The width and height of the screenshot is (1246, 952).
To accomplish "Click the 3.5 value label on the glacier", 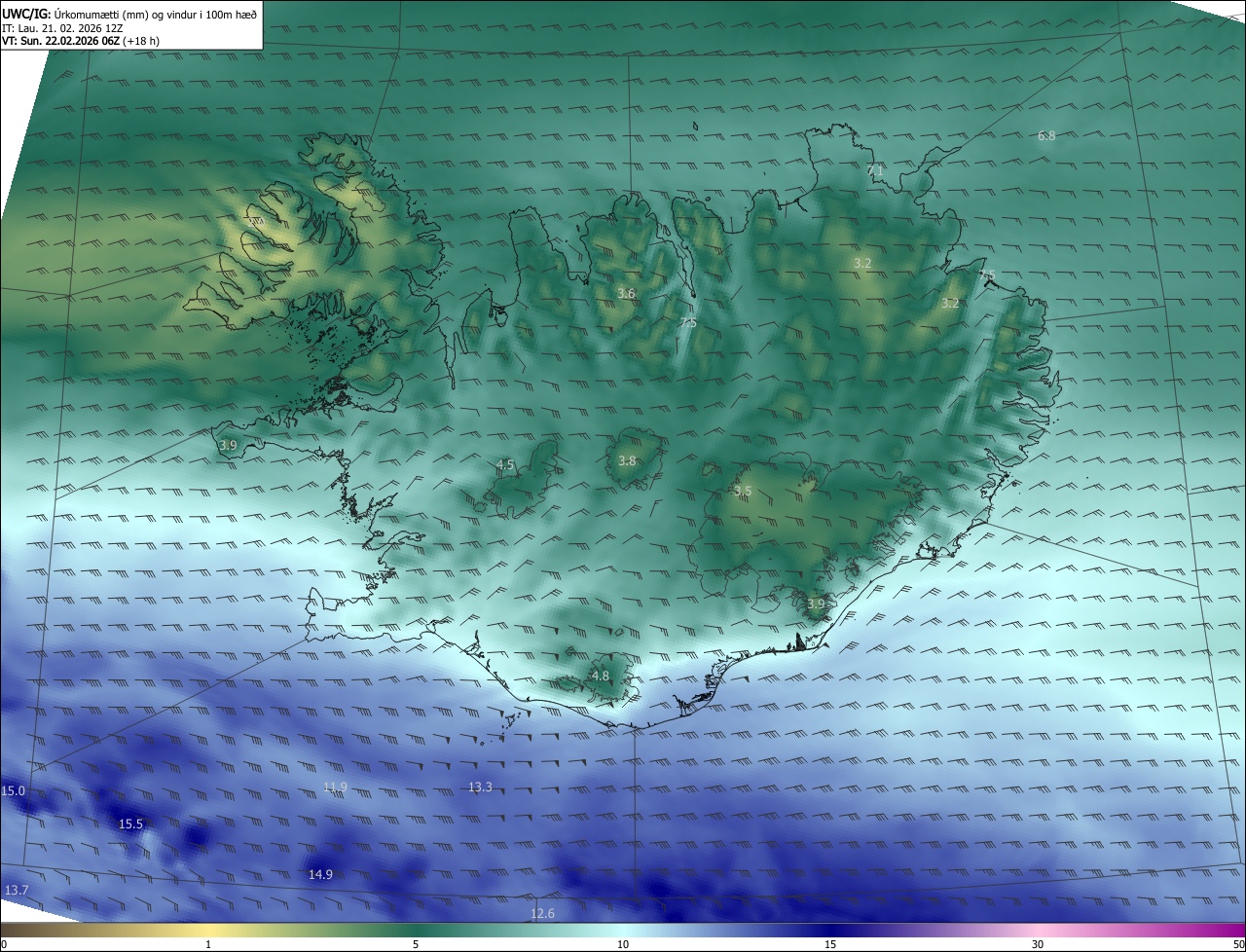I will pyautogui.click(x=743, y=492).
